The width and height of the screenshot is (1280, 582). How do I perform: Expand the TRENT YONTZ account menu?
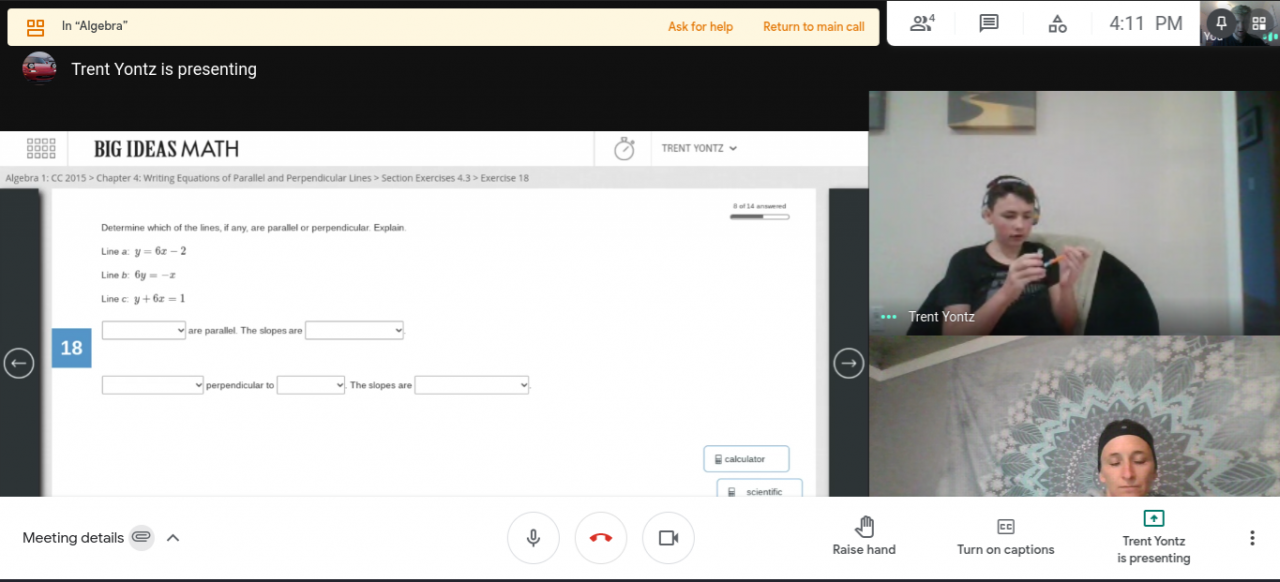(699, 148)
